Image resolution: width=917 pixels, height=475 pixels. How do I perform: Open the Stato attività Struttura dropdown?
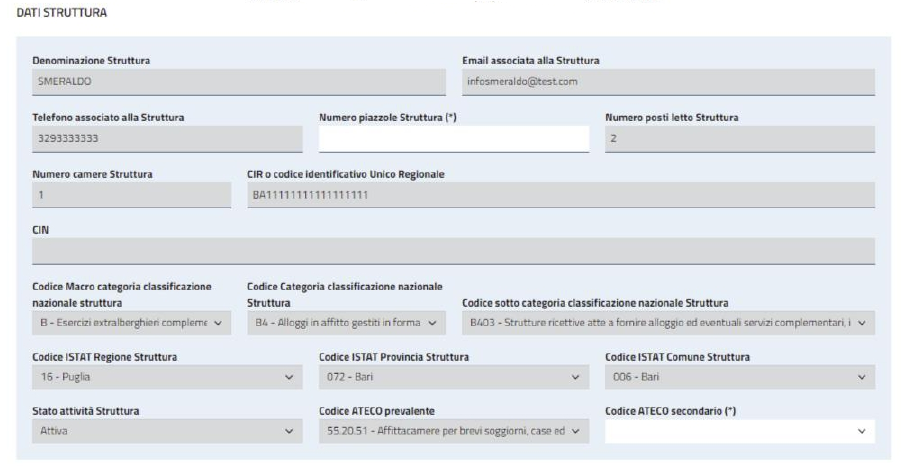point(167,431)
